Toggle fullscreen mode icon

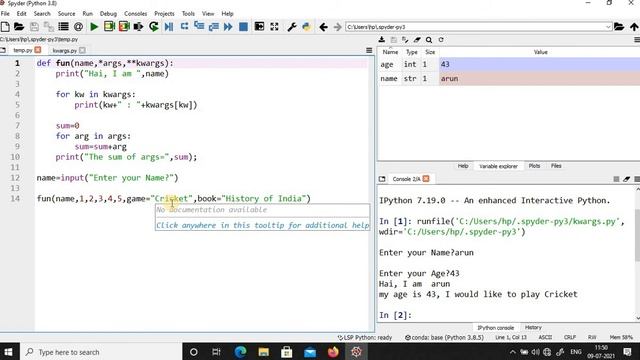274,27
